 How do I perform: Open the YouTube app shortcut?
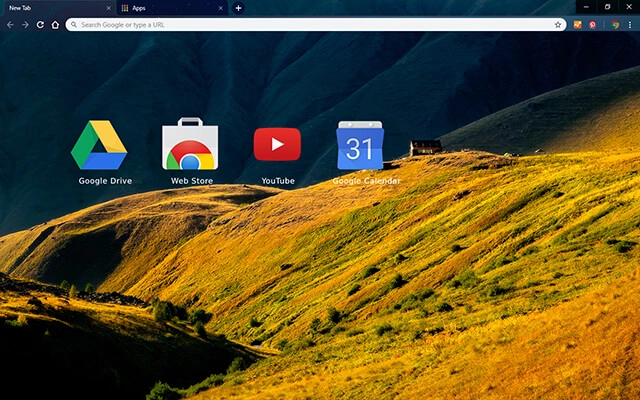(277, 144)
